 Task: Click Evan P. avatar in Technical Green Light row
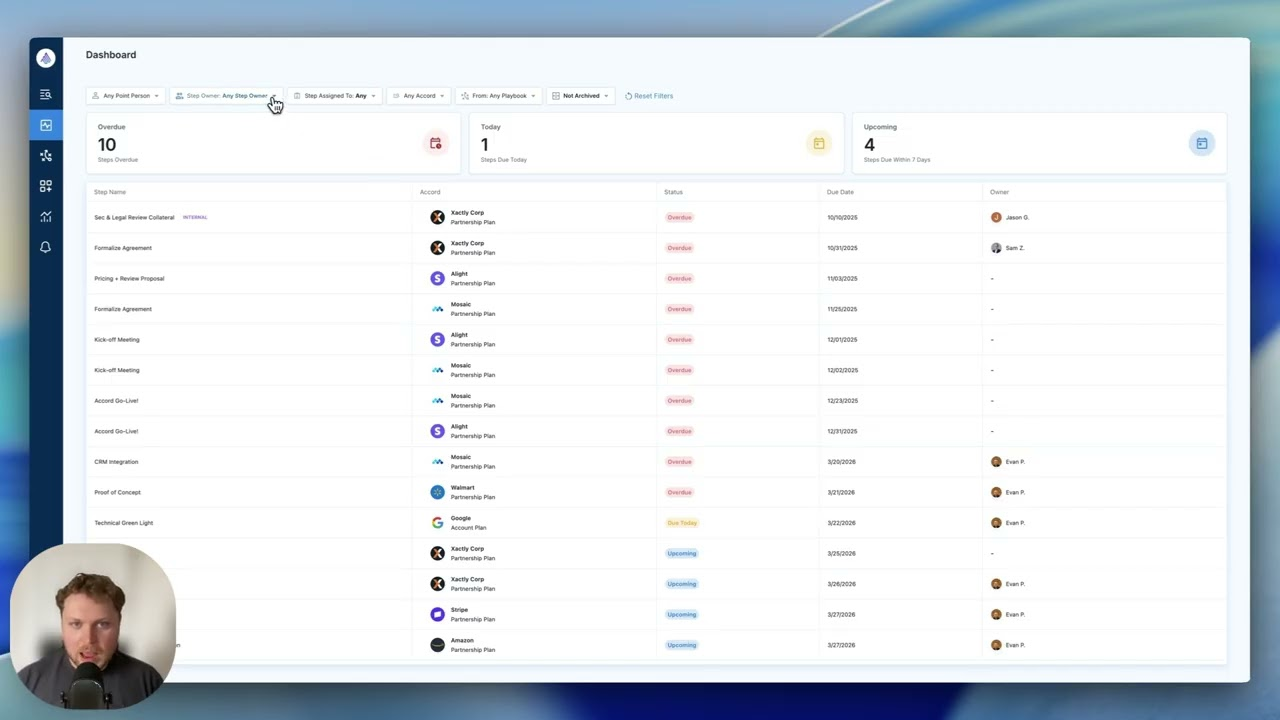(x=996, y=523)
